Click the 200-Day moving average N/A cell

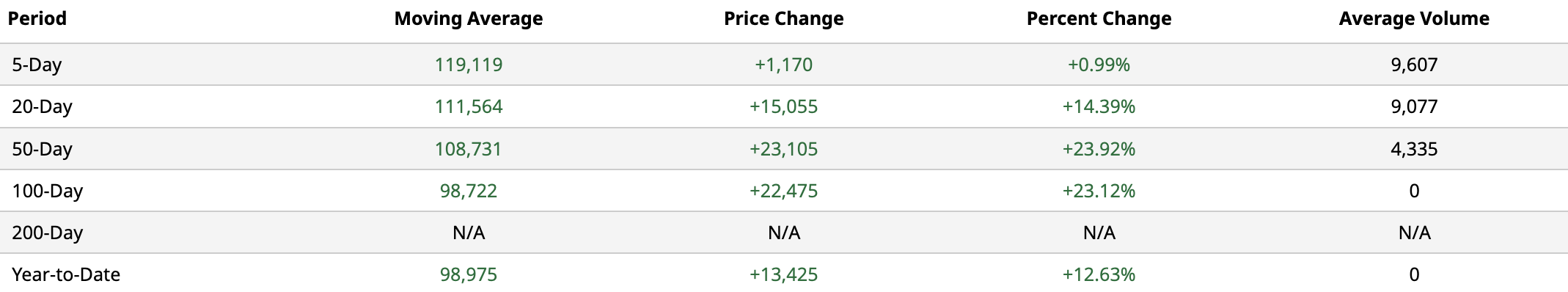pos(469,233)
